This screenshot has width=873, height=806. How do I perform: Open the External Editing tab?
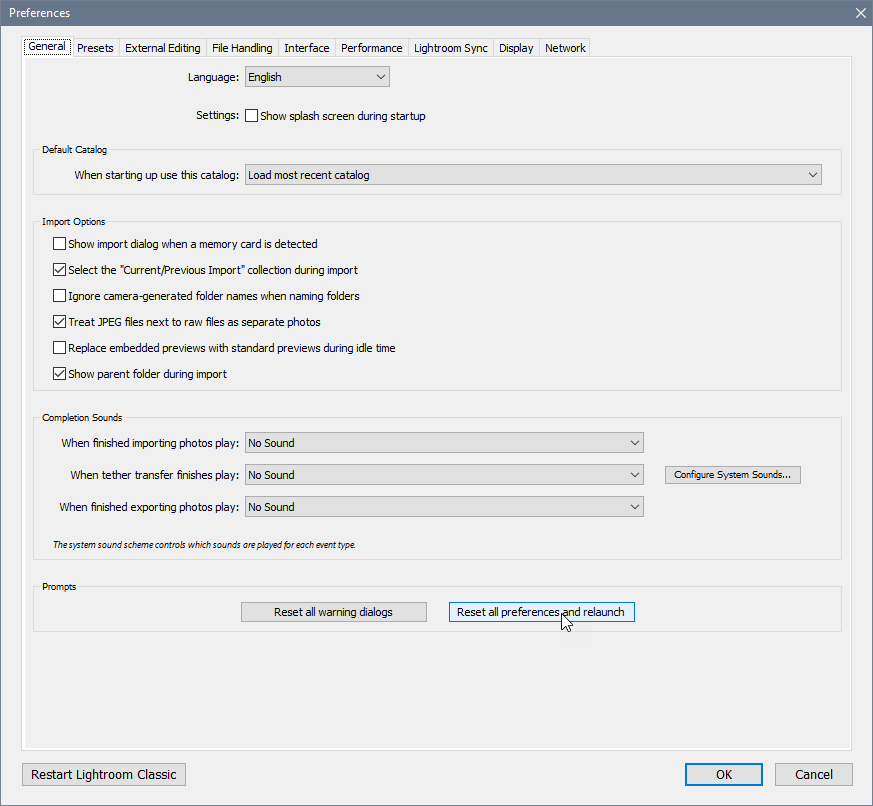tap(163, 48)
